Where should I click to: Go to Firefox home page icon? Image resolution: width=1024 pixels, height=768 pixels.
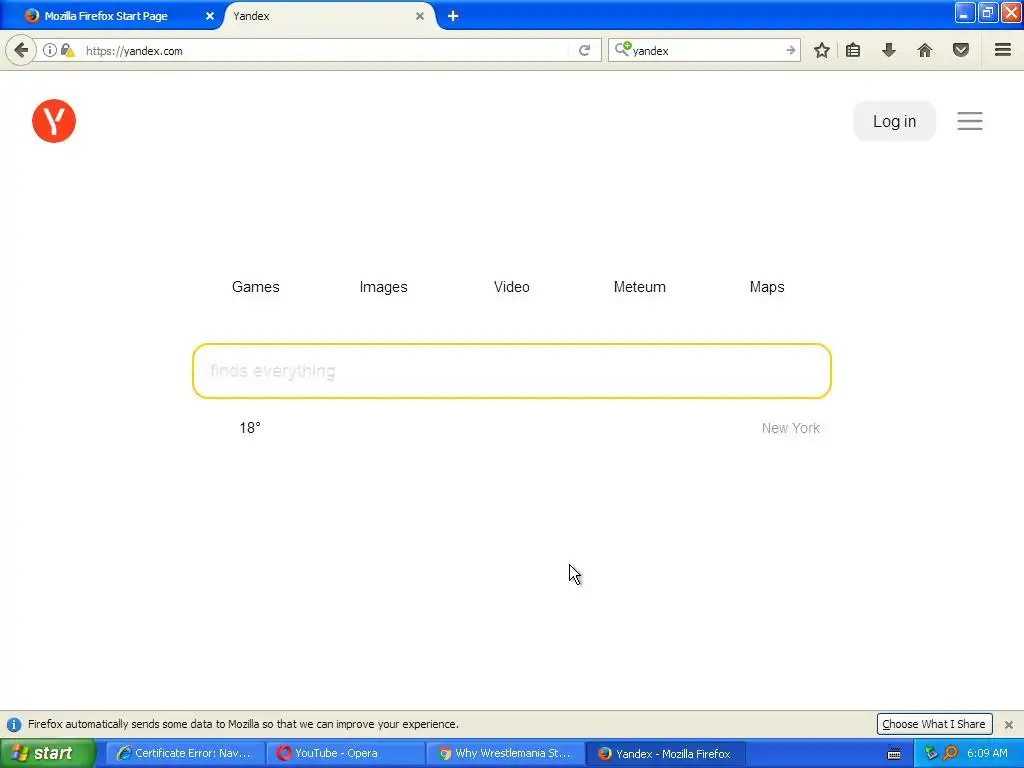click(x=925, y=50)
